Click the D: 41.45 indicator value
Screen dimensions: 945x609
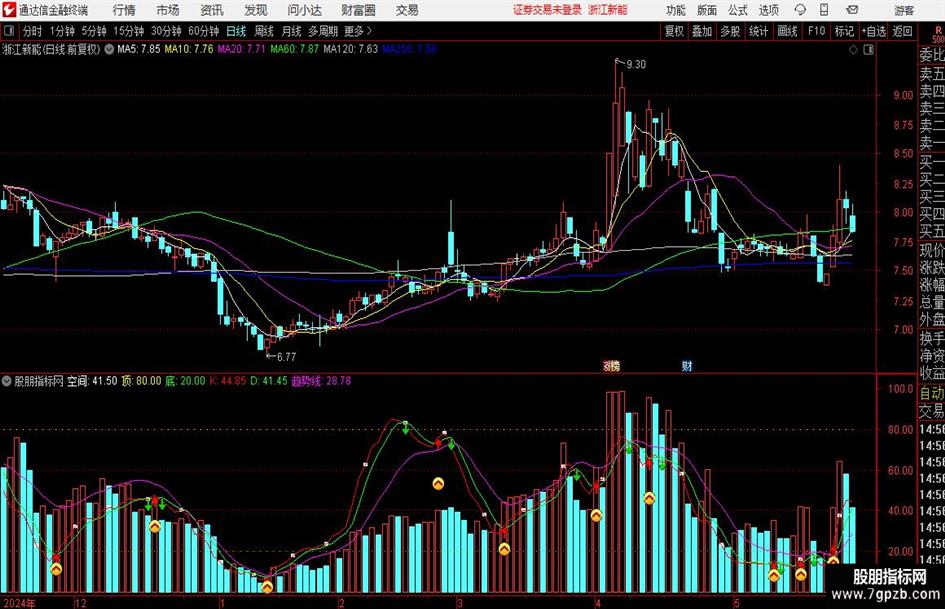pos(269,381)
